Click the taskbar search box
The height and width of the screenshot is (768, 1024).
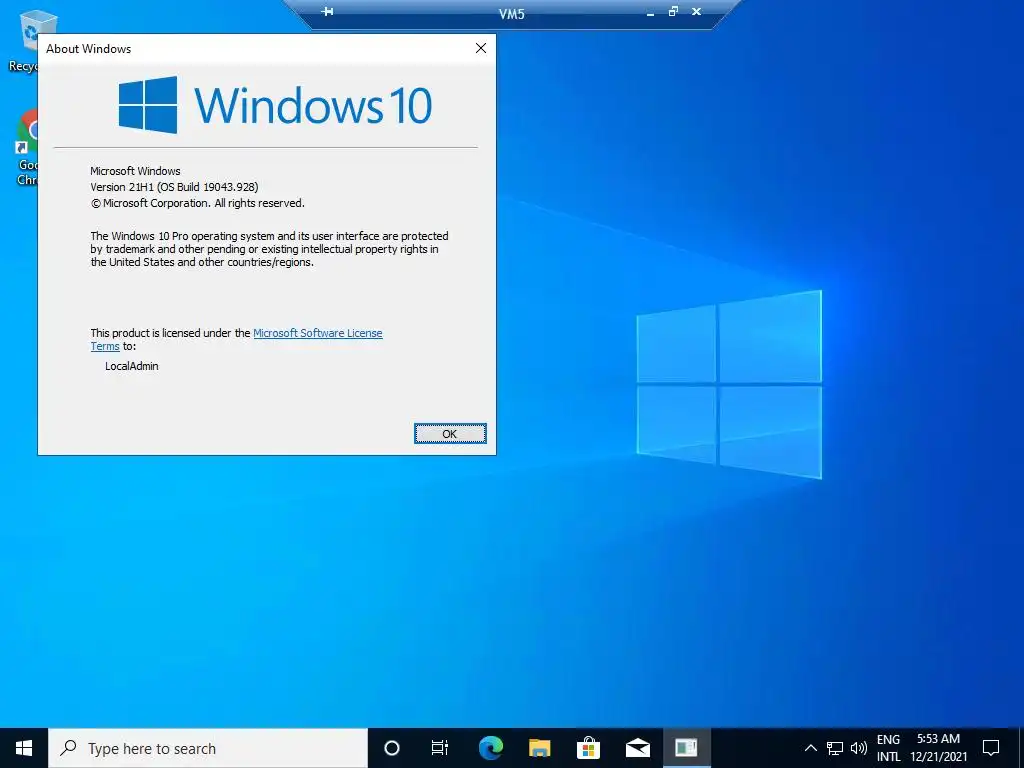(208, 748)
